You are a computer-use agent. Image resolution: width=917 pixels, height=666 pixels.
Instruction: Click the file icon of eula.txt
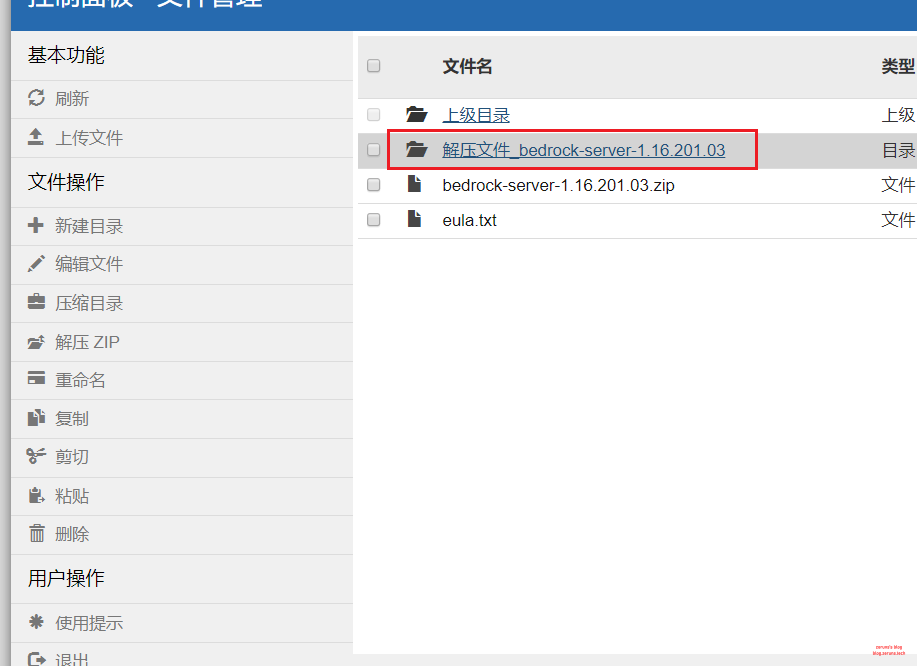(x=415, y=219)
